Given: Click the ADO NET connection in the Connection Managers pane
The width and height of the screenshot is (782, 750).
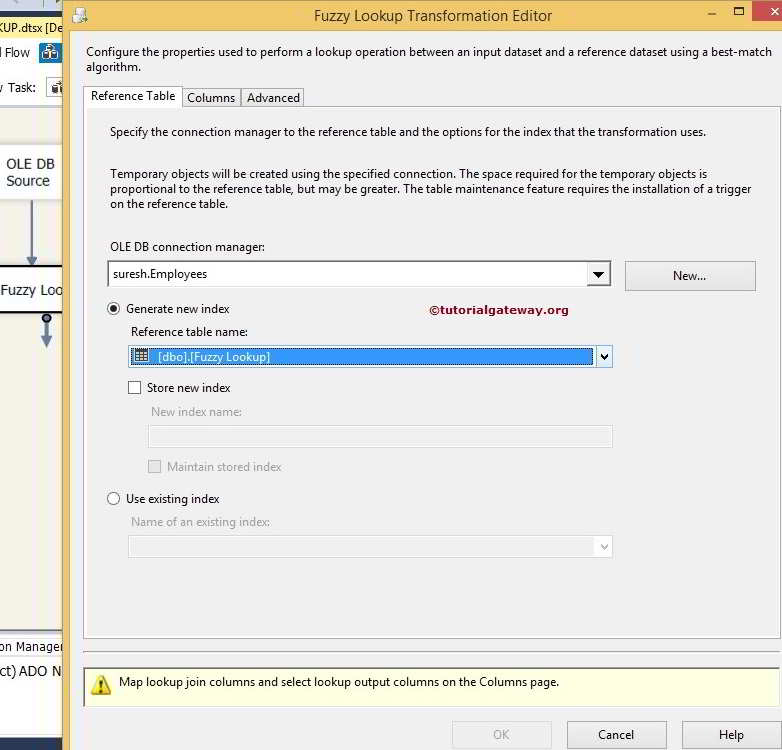Looking at the screenshot, I should (30, 671).
